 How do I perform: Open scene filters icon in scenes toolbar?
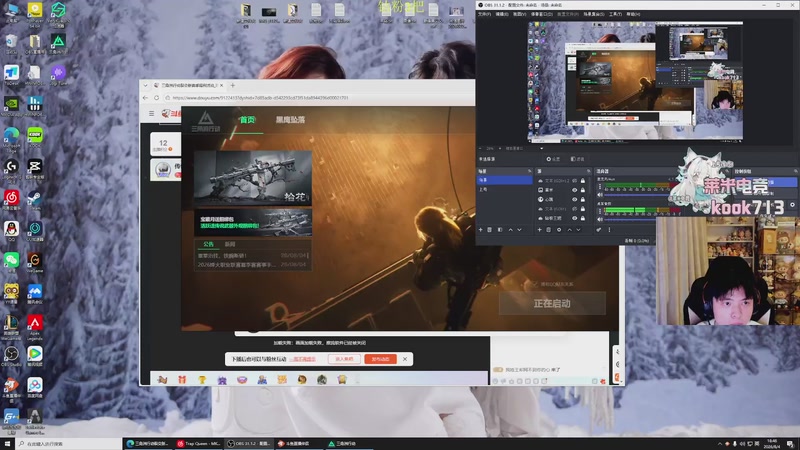[x=500, y=230]
